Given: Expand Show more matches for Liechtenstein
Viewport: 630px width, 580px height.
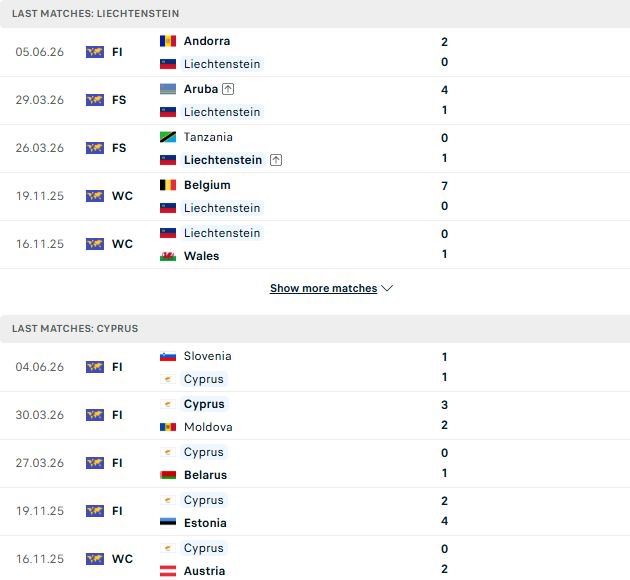Looking at the screenshot, I should pyautogui.click(x=323, y=288).
